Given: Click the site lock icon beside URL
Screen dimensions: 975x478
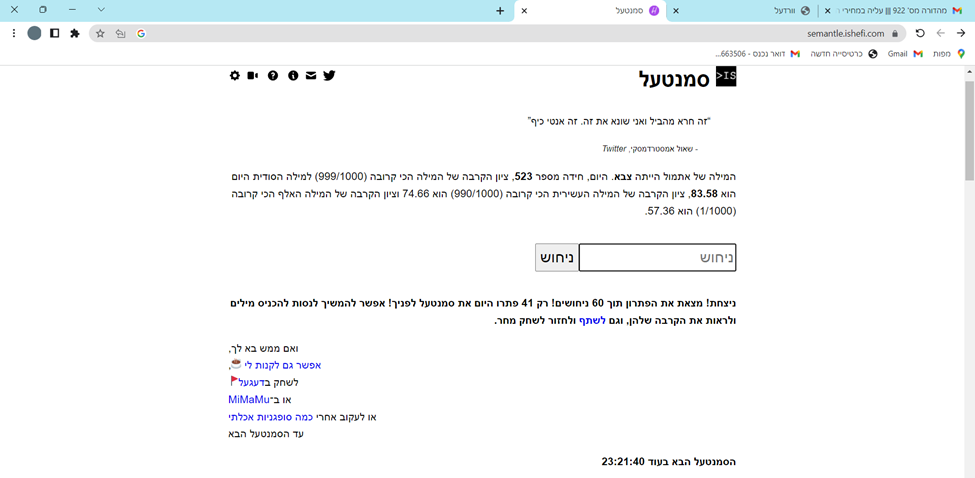Looking at the screenshot, I should [x=895, y=33].
